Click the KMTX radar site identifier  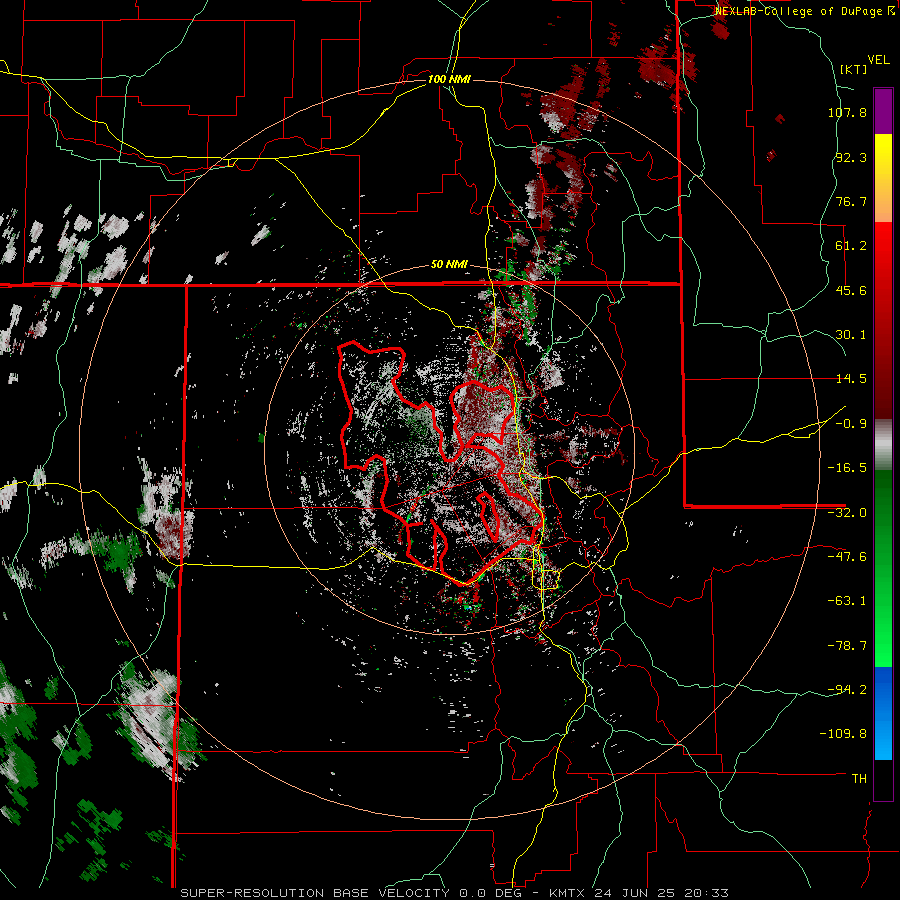[568, 893]
